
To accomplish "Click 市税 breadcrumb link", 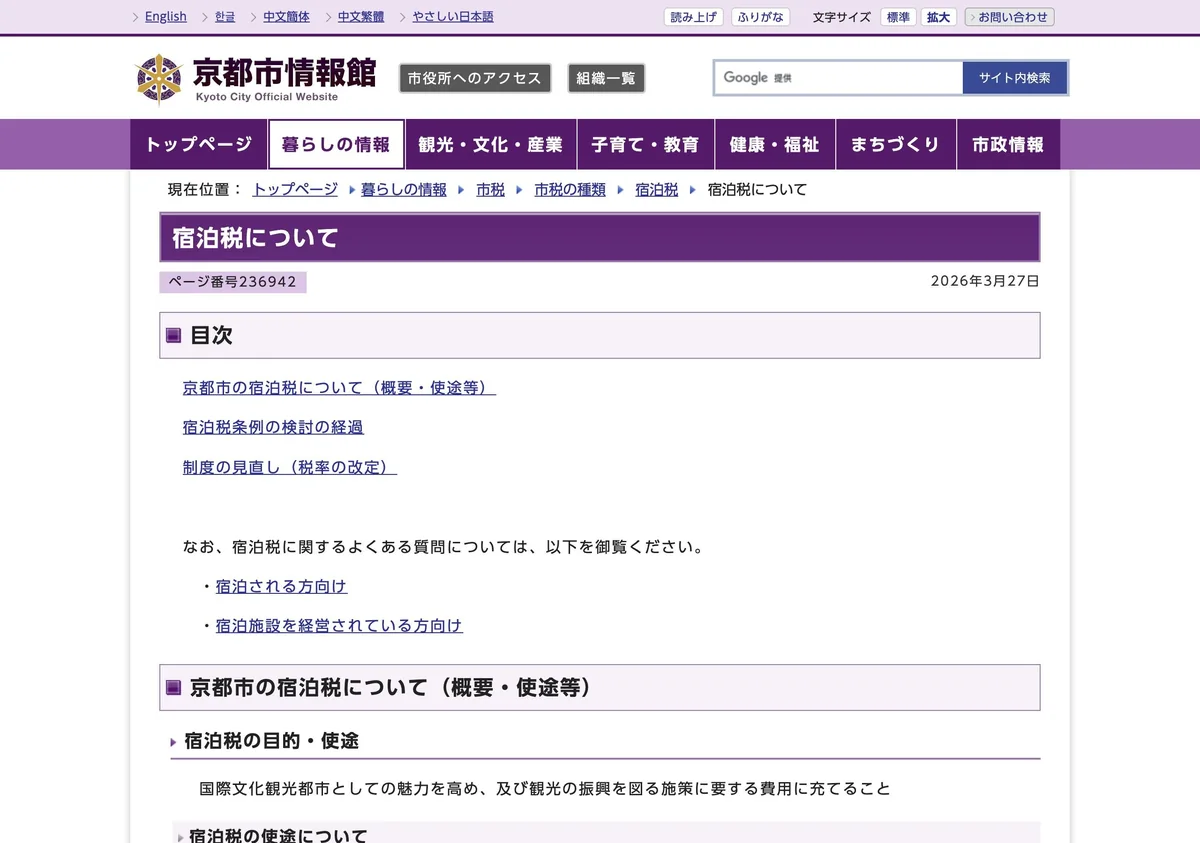I will 490,189.
